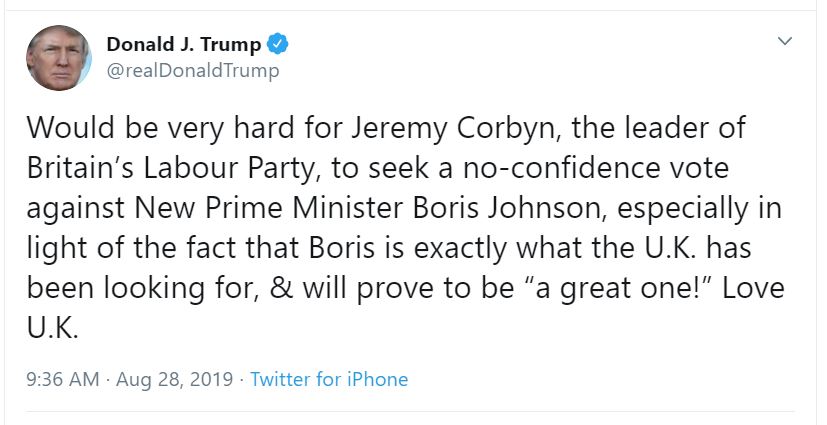Click the first word Would in the tweet

(x=70, y=128)
